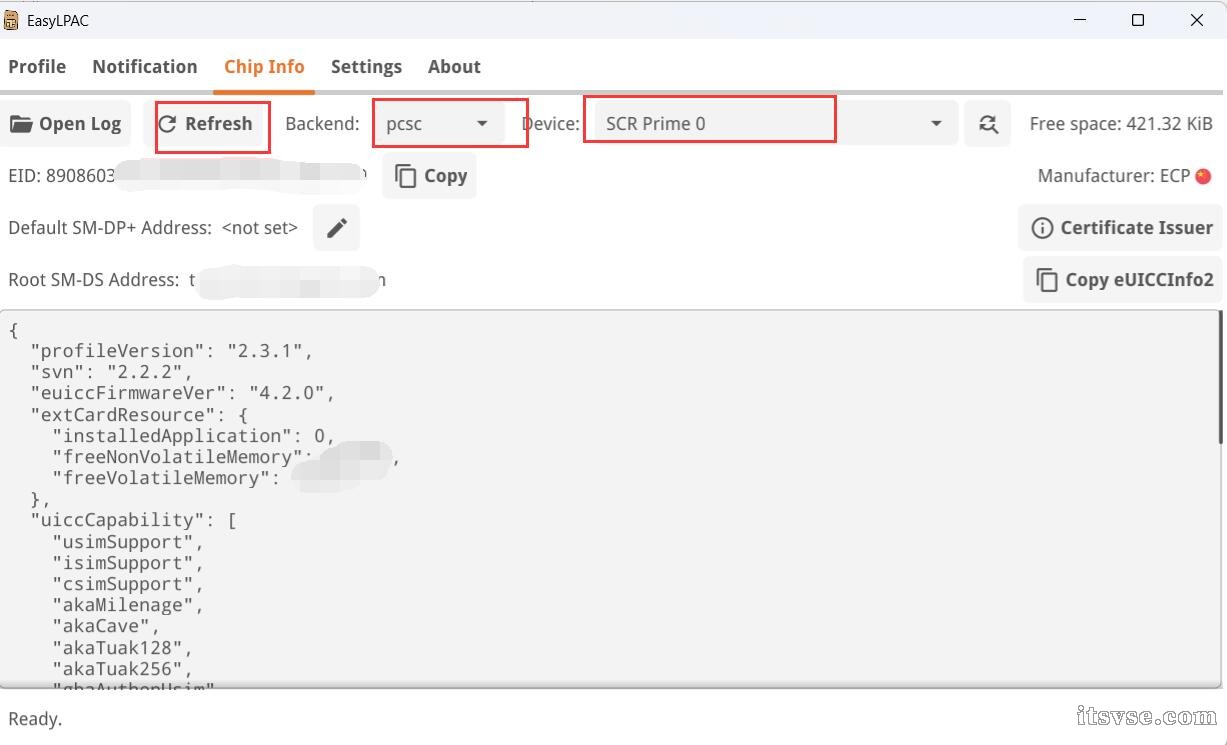Open the About tab
This screenshot has height=745, width=1227.
pos(454,67)
